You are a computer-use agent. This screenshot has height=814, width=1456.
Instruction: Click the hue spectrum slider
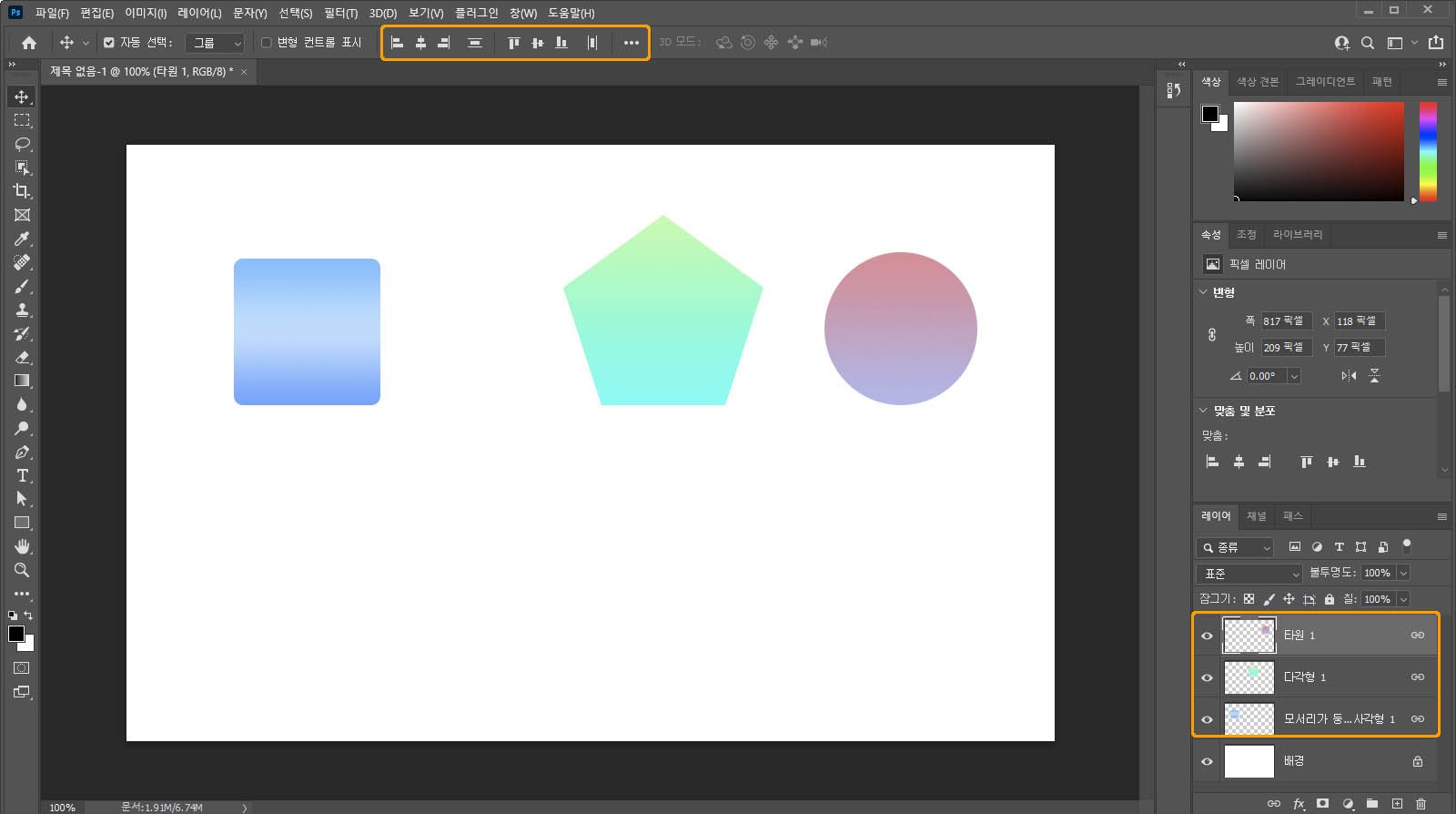tap(1428, 151)
